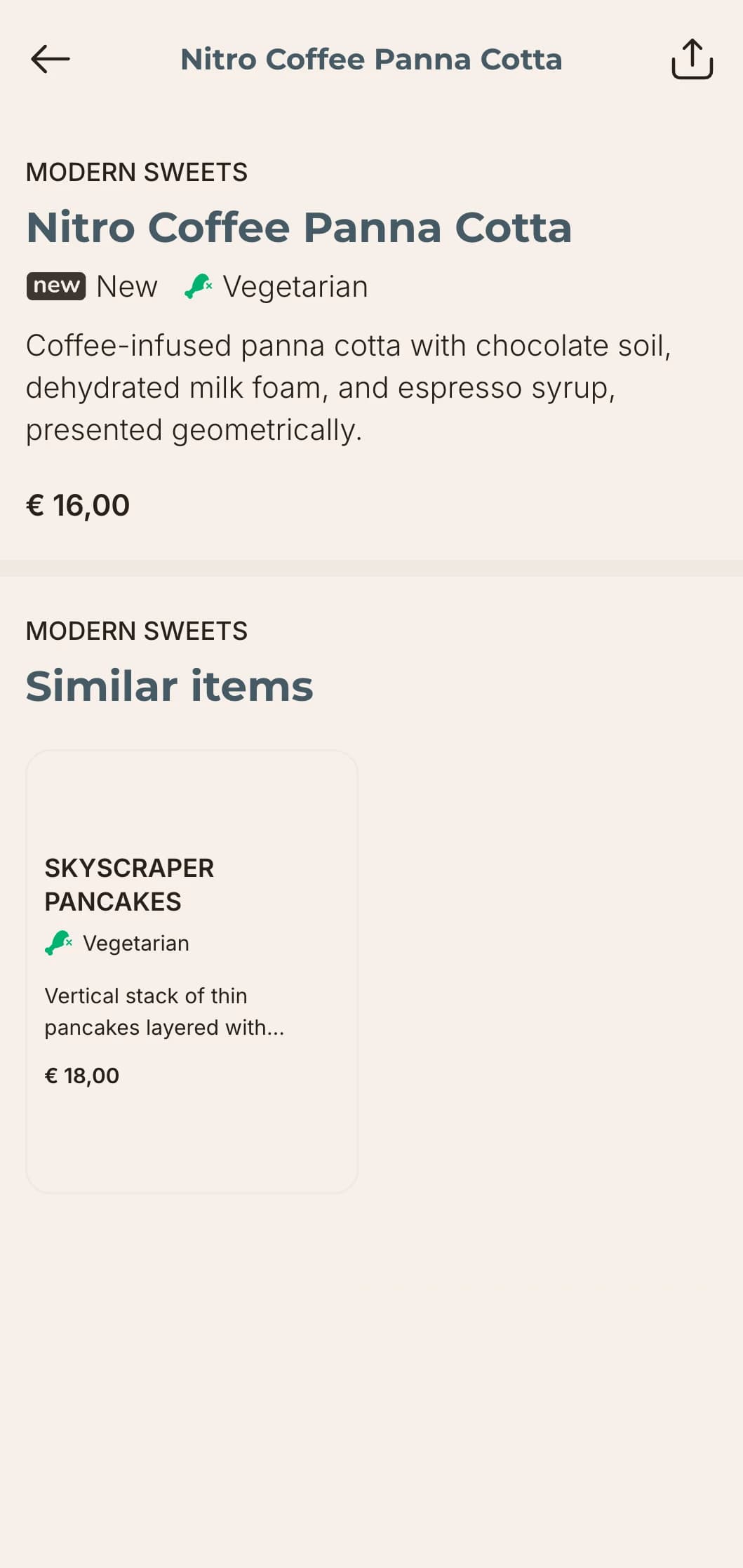
Task: Select the header title Nitro Coffee Panna Cotta
Action: pos(371,60)
